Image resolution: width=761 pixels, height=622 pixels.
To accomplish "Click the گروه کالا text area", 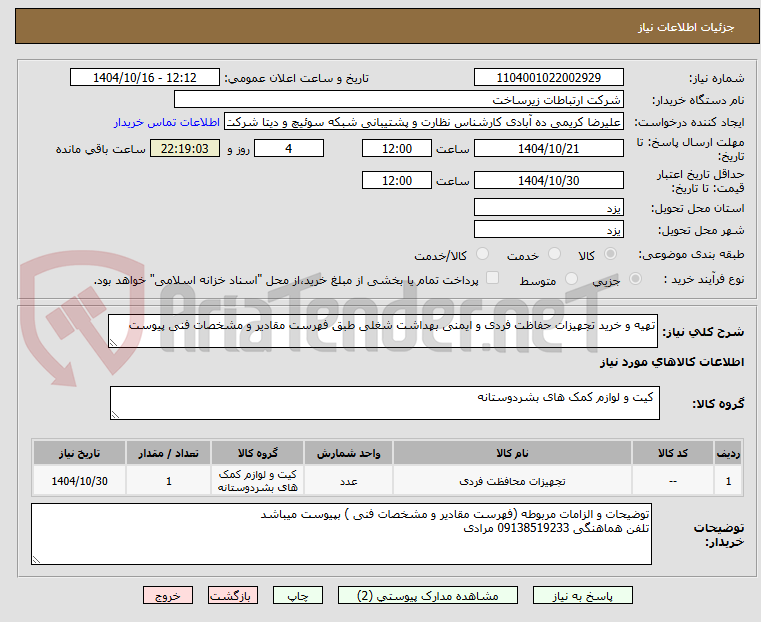I will pyautogui.click(x=384, y=403).
